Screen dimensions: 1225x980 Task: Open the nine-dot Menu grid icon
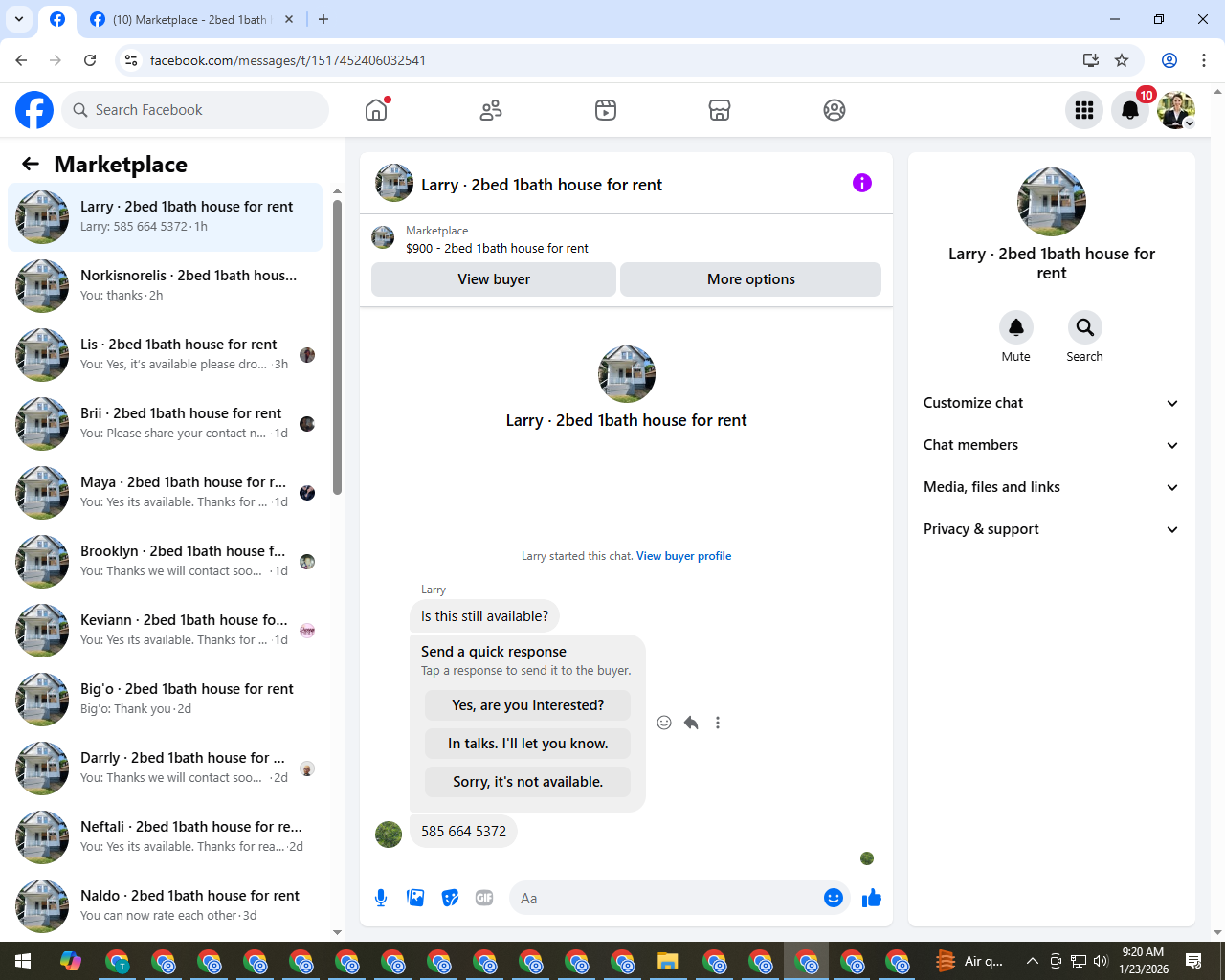point(1084,110)
